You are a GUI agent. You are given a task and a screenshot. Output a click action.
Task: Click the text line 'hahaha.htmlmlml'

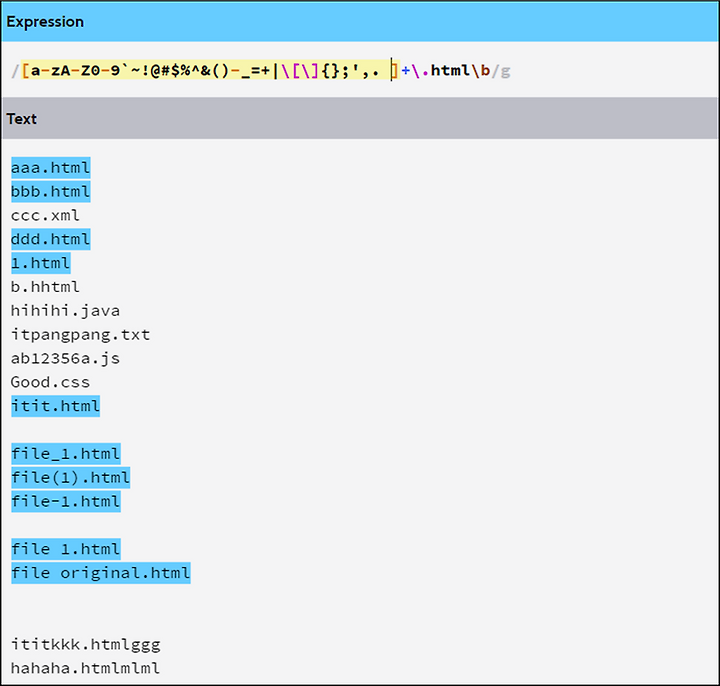pos(85,669)
